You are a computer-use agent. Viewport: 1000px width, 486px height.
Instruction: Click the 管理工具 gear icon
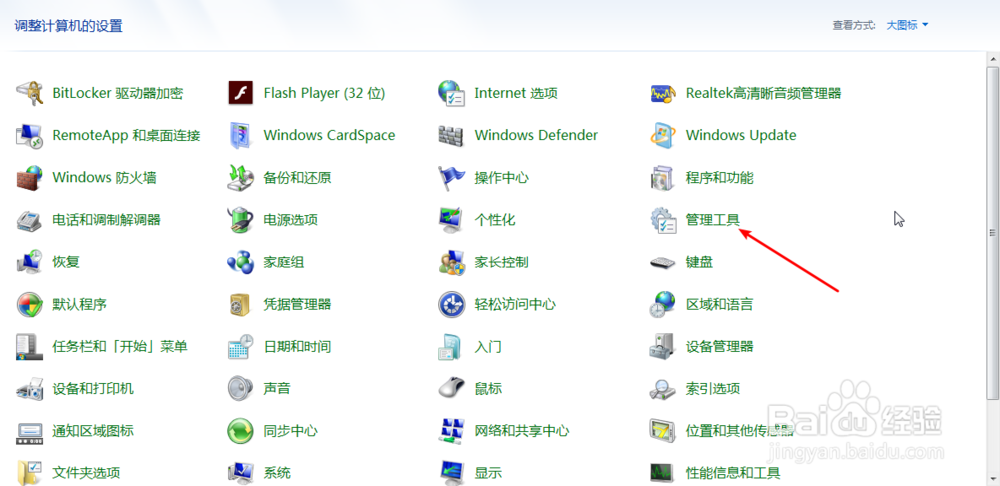click(x=663, y=220)
